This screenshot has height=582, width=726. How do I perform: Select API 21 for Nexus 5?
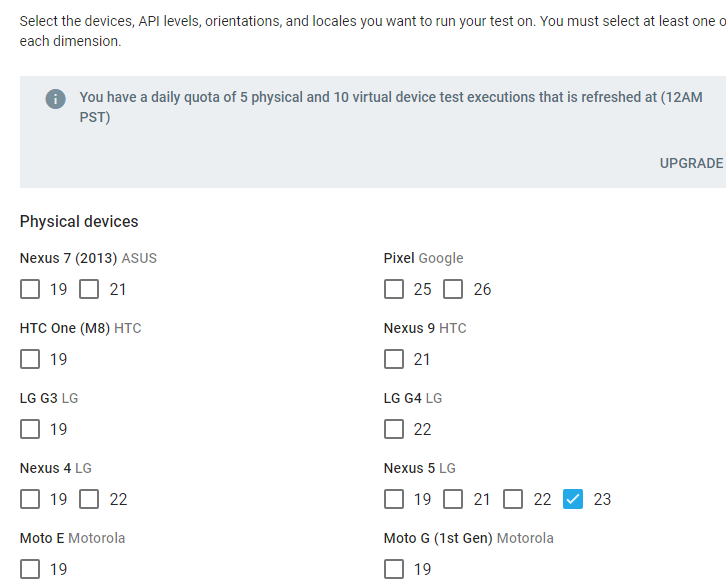[454, 499]
